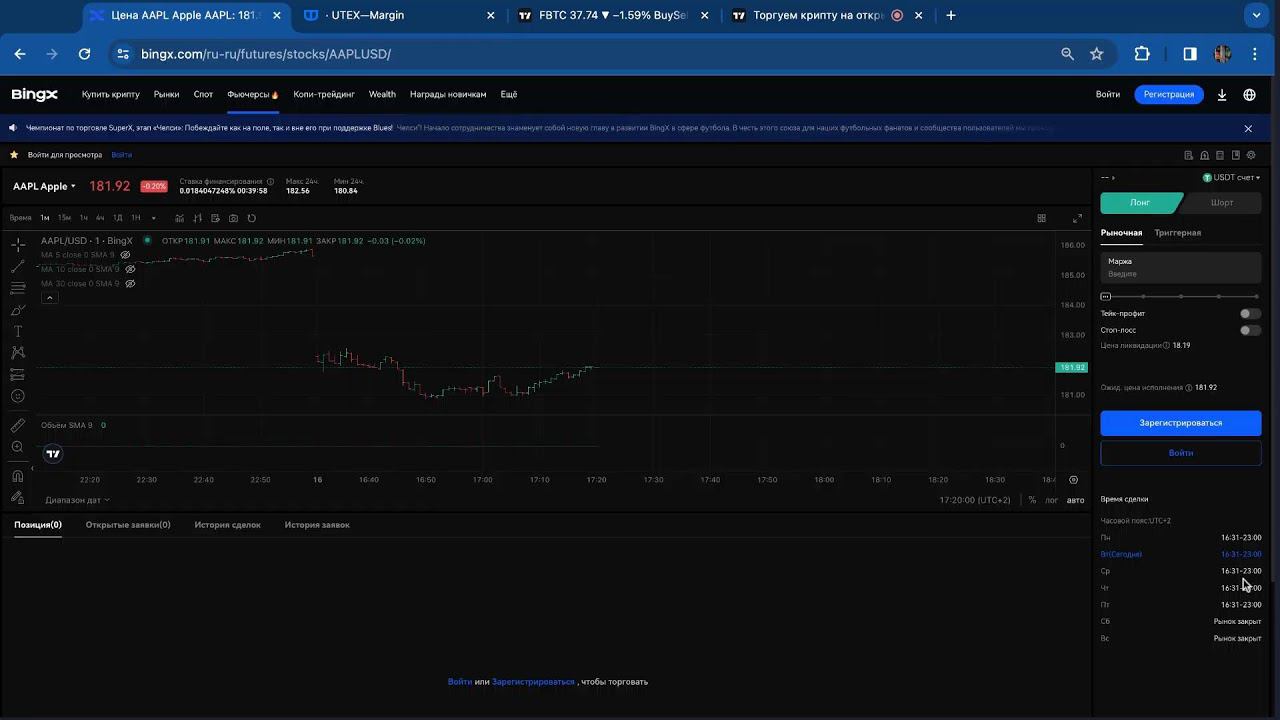Screen dimensions: 1280x720
Task: Open the forecasting and measuring tools
Action: 18,375
